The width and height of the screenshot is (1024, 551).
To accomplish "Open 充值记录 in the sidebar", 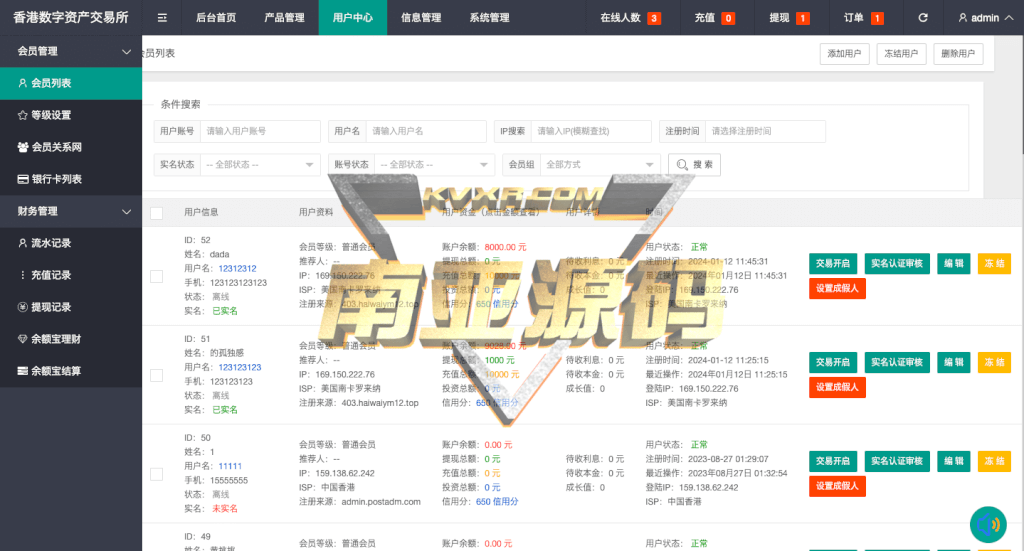I will click(x=71, y=275).
